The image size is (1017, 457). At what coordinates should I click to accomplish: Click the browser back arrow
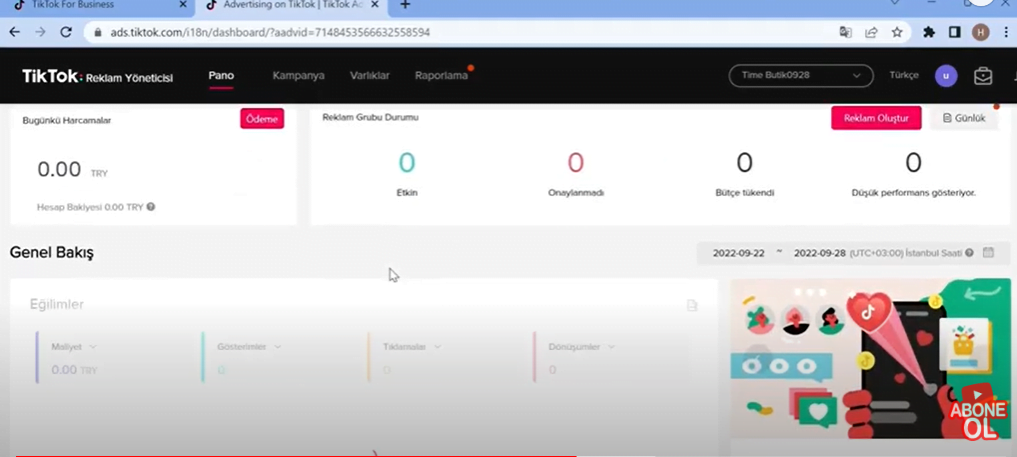coord(14,32)
